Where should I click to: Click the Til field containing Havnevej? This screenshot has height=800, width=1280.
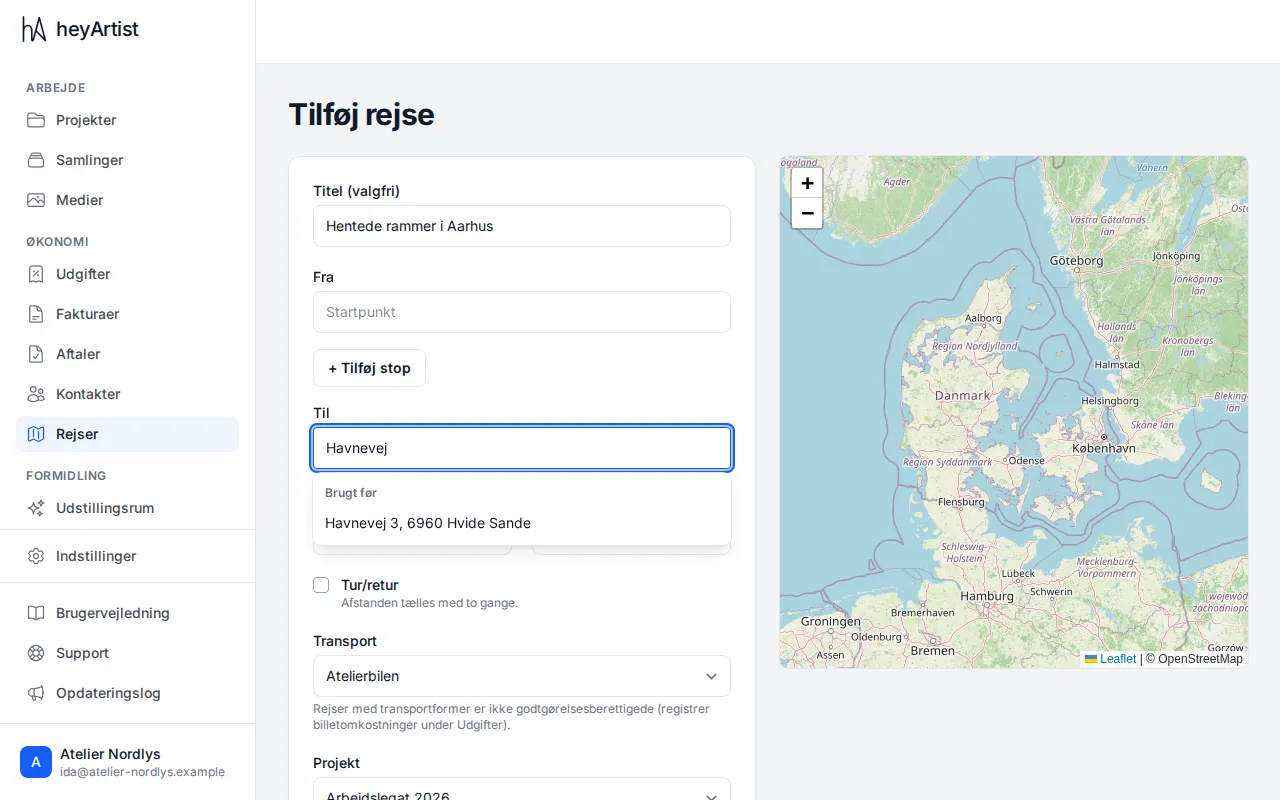[522, 448]
